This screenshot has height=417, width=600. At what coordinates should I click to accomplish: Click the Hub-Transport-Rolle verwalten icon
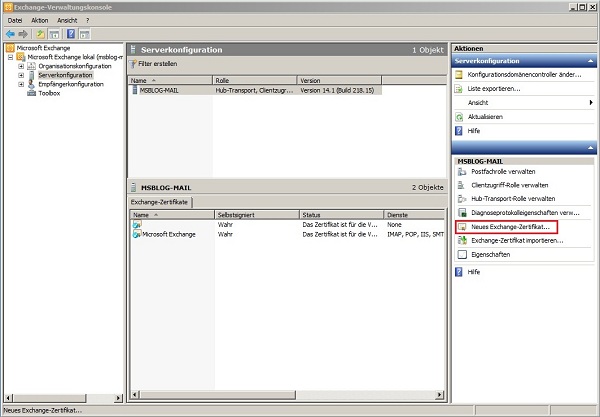[x=462, y=199]
